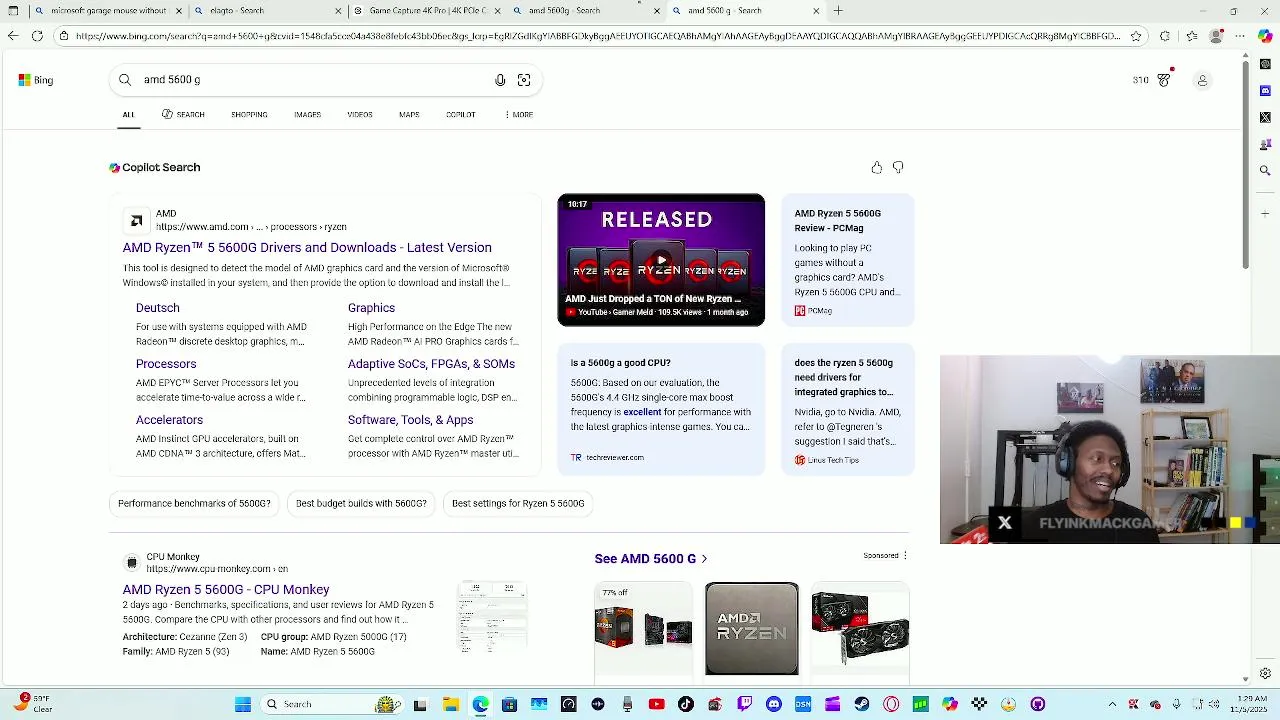Select the COPILOT search filter
Screen dimensions: 1280x720
click(461, 115)
